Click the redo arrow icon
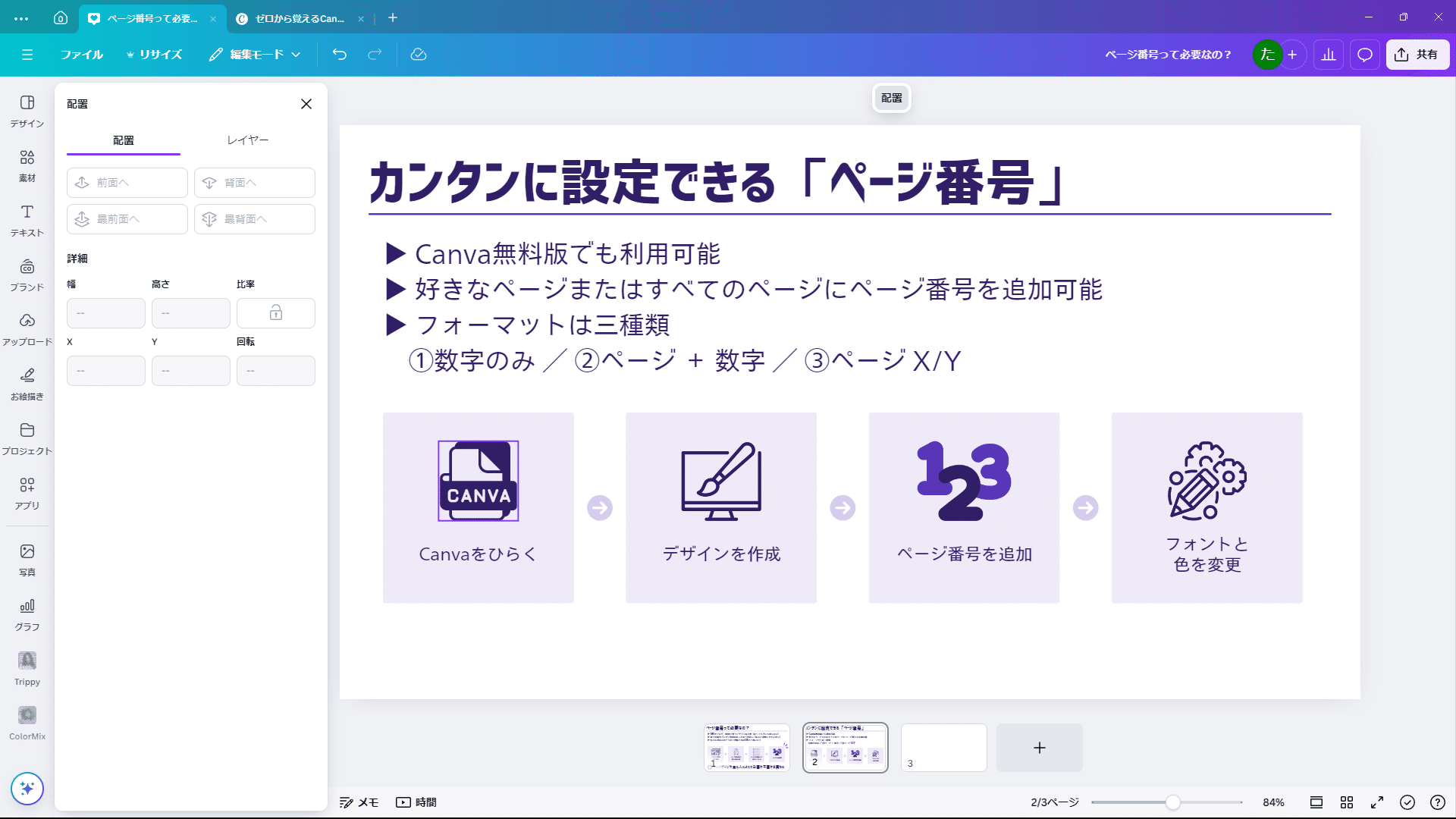The image size is (1456, 819). coord(375,55)
